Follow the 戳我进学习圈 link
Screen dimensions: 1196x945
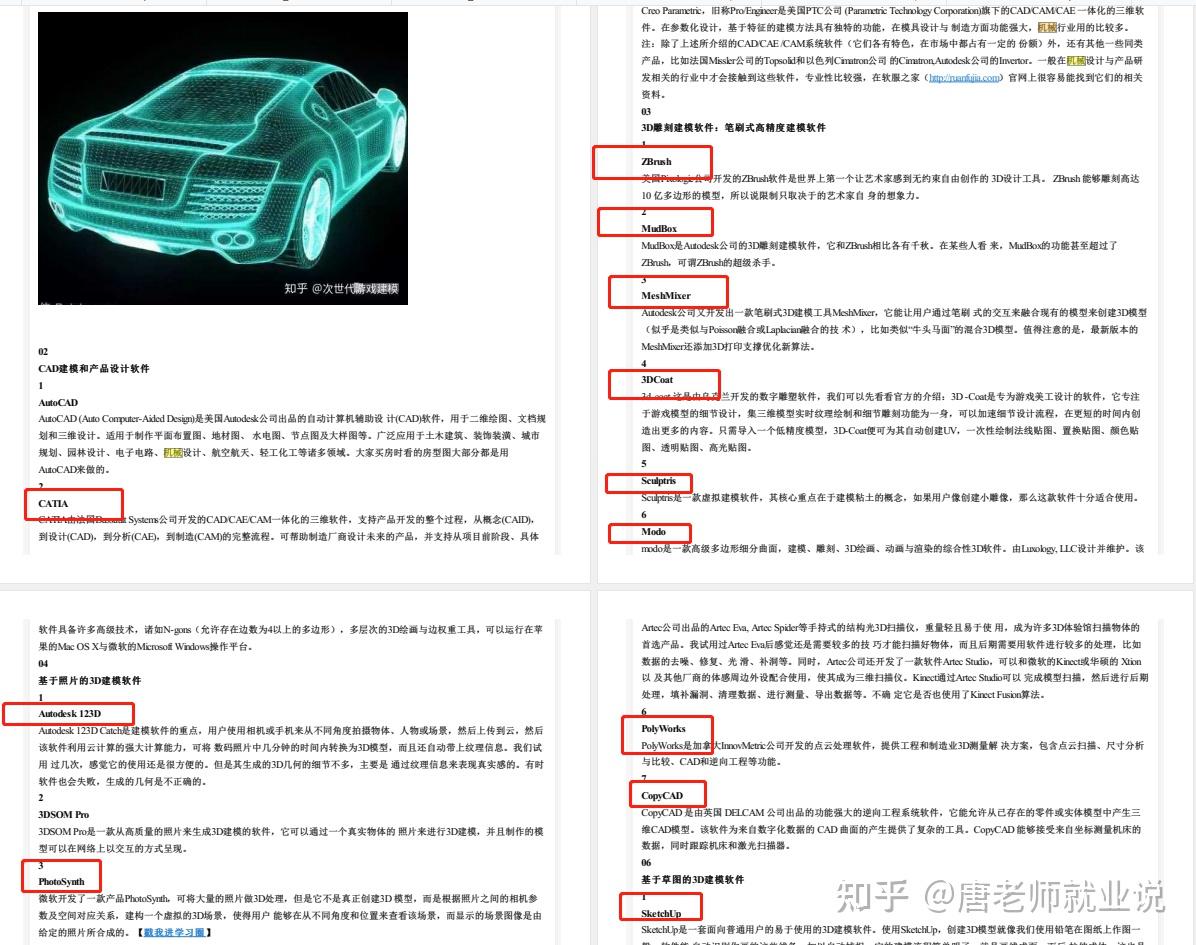pyautogui.click(x=174, y=932)
